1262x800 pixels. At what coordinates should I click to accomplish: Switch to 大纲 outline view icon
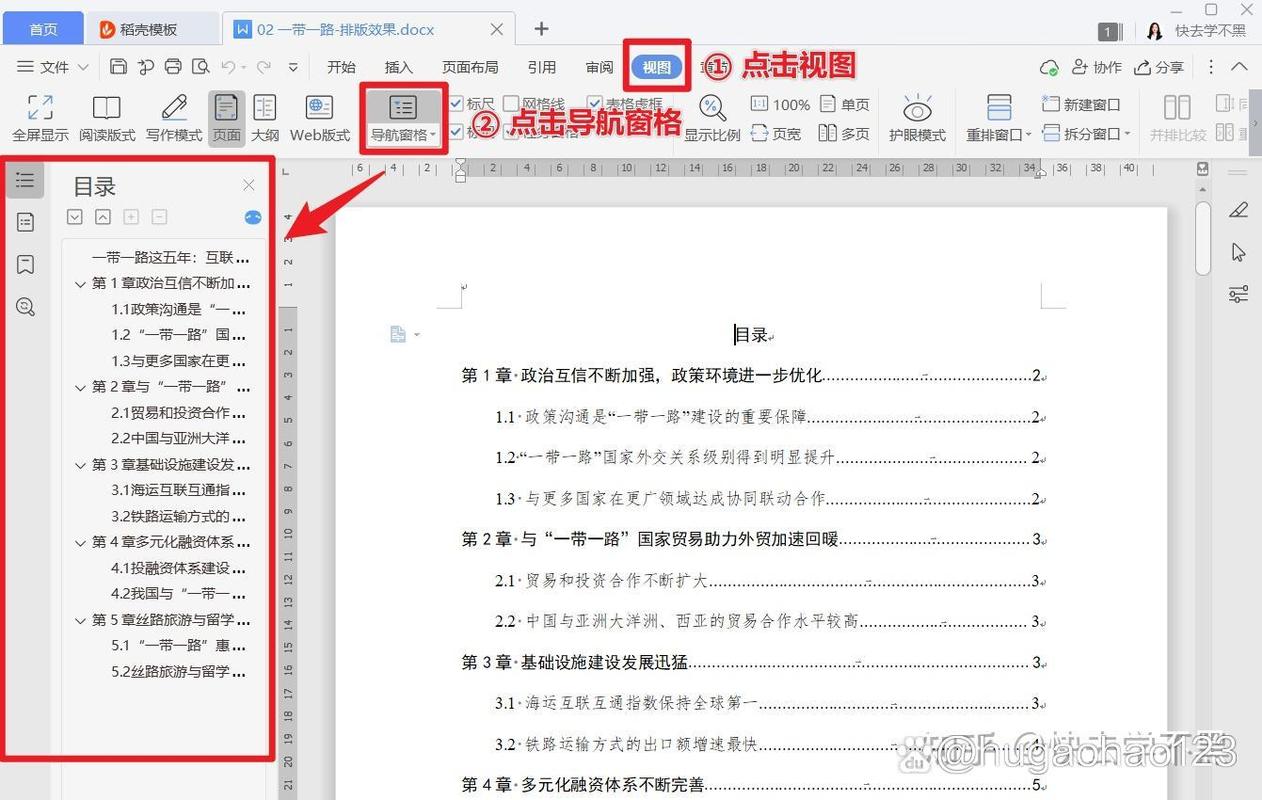point(264,113)
